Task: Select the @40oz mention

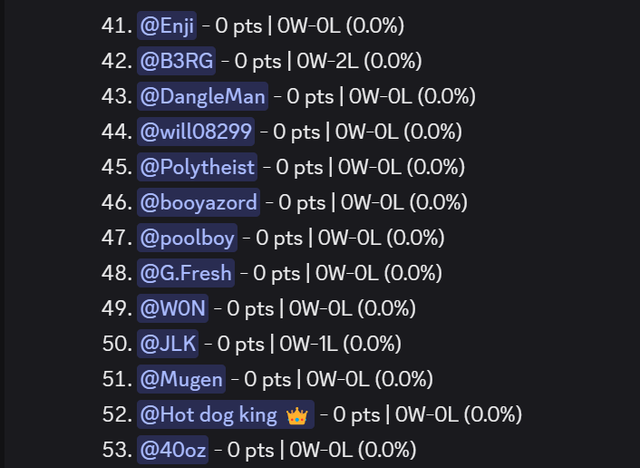Action: click(173, 450)
